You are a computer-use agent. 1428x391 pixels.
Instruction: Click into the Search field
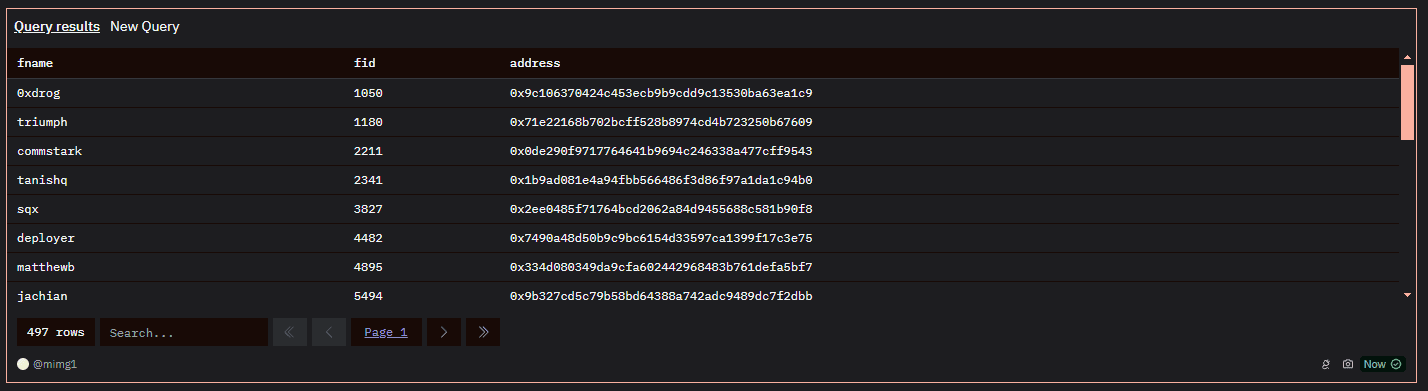point(184,332)
